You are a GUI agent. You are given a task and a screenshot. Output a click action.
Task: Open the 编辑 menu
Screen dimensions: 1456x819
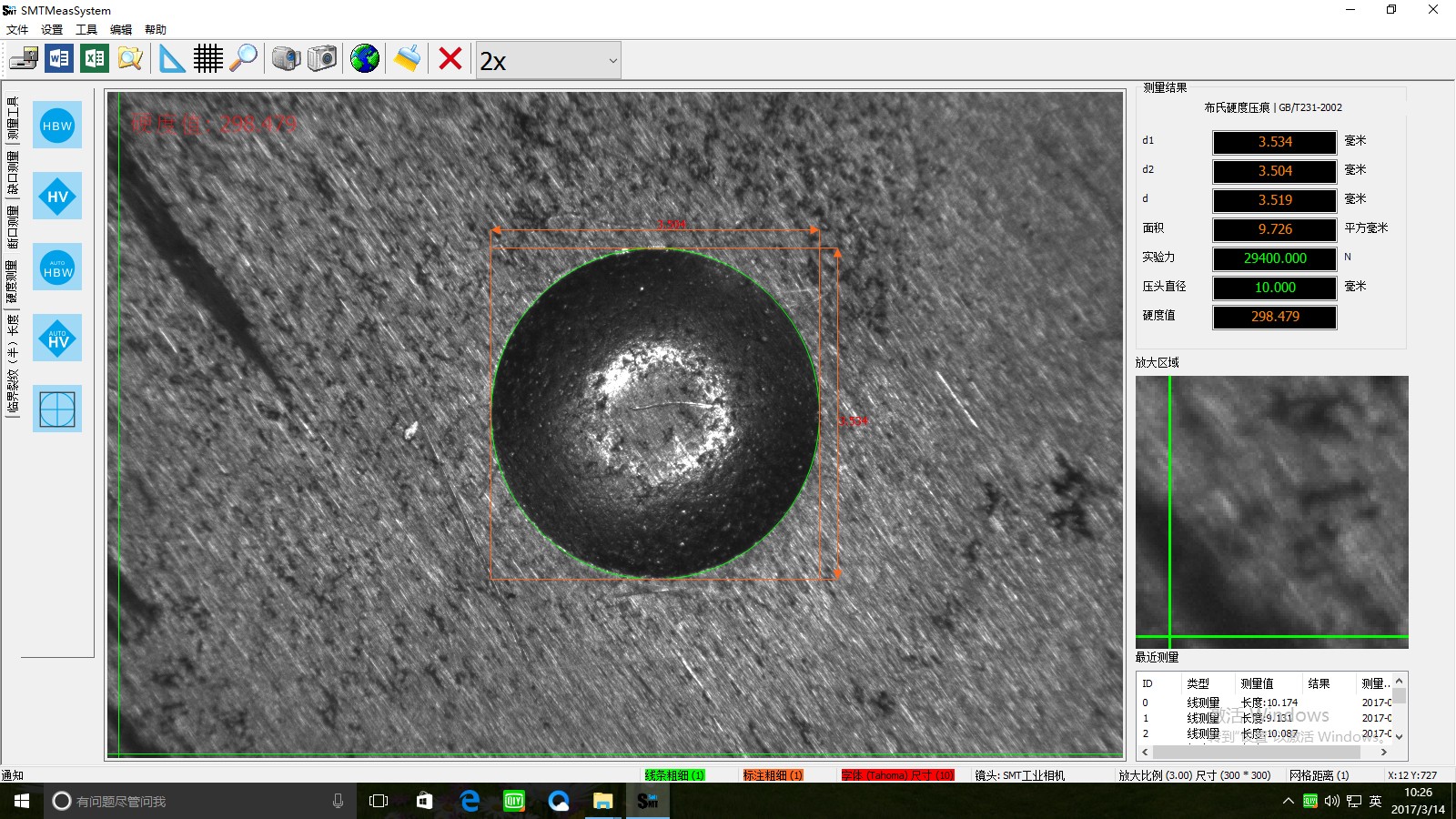(121, 29)
